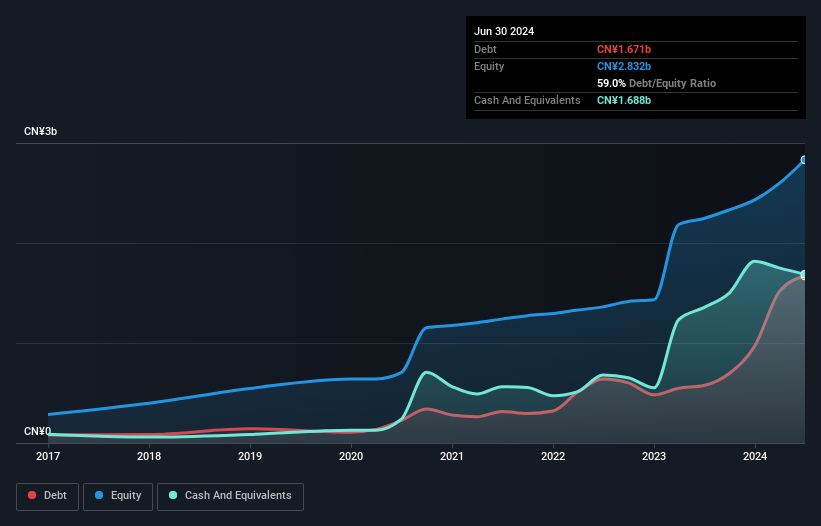This screenshot has width=821, height=526.
Task: Click the 59.0% Debt/Equity Ratio text
Action: click(x=656, y=83)
